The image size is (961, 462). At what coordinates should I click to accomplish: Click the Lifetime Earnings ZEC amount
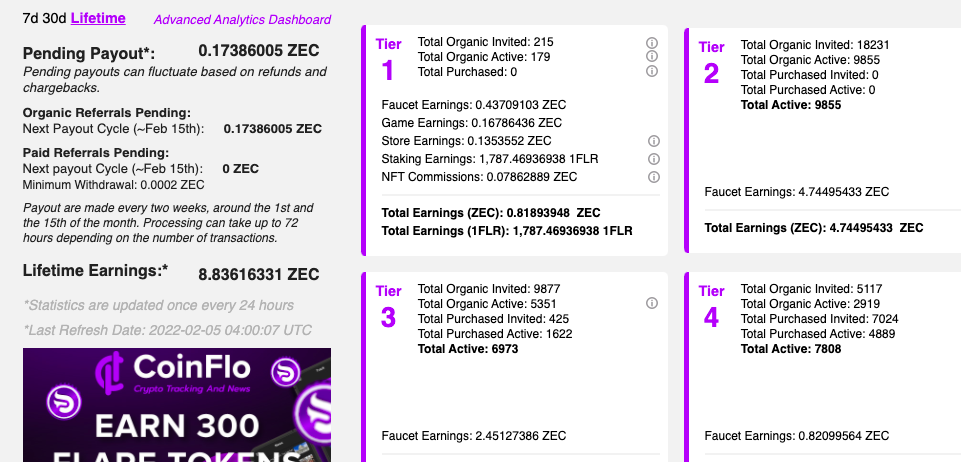click(x=259, y=274)
